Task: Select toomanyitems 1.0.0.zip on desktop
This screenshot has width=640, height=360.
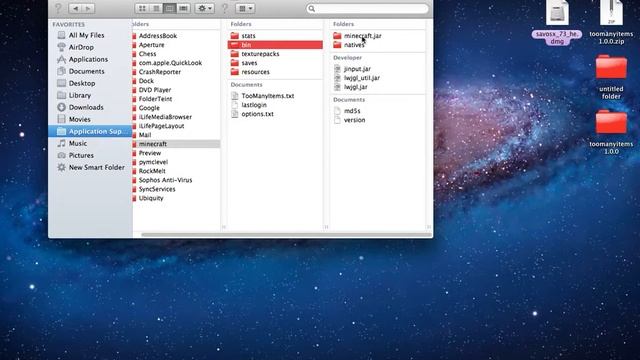Action: pos(611,22)
